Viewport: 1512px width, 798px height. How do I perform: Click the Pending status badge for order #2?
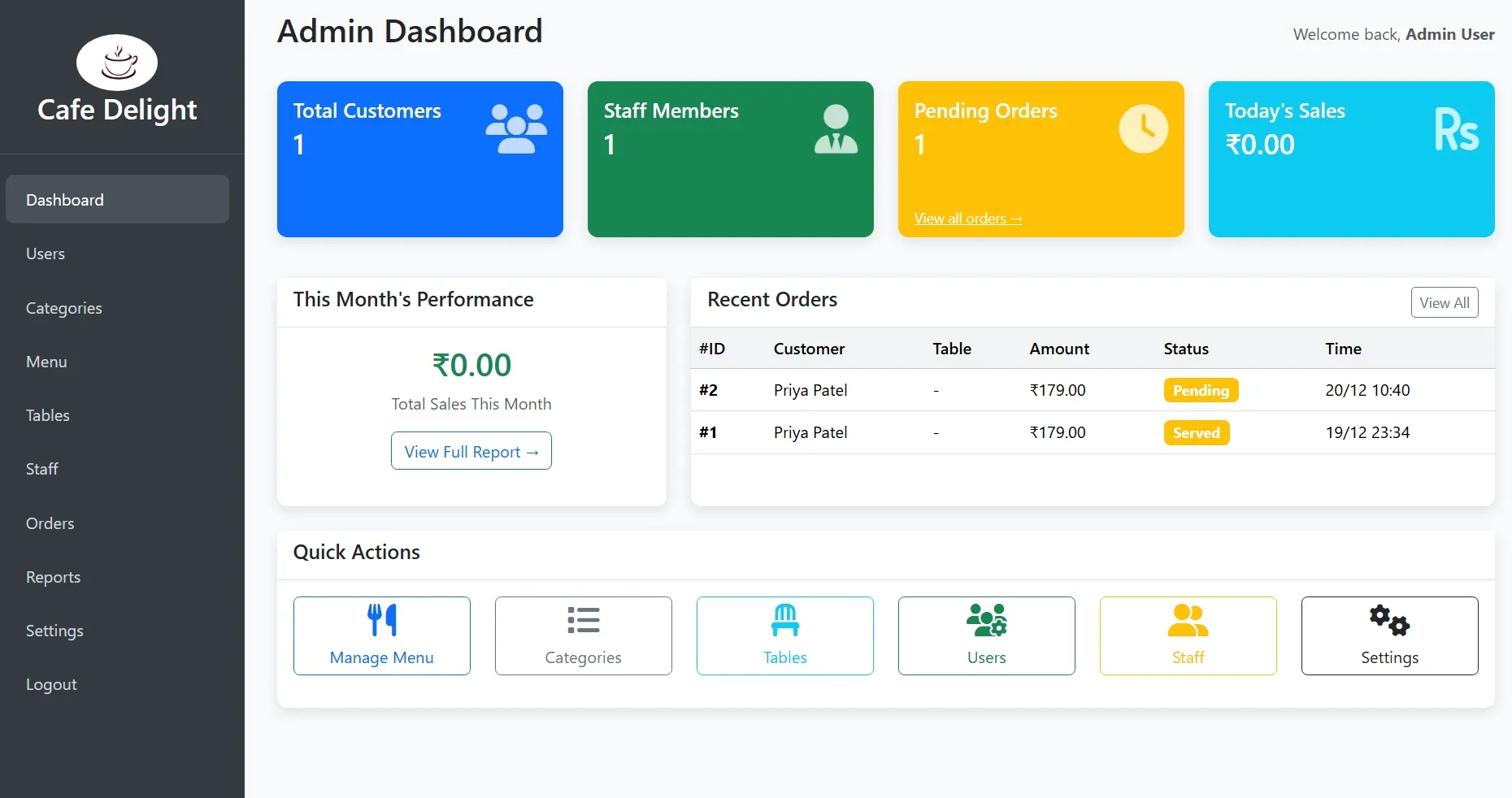1201,390
